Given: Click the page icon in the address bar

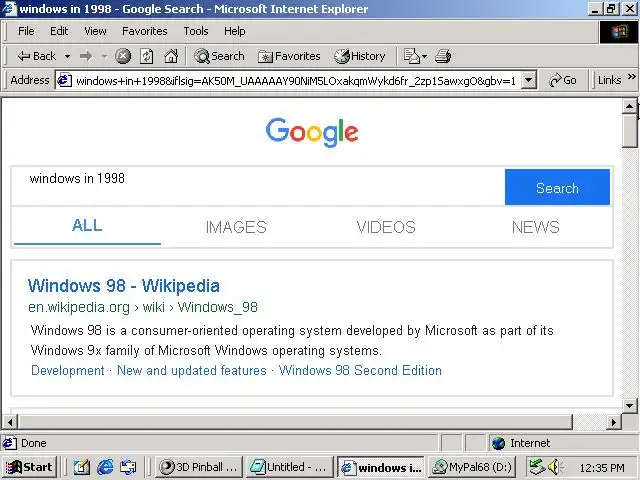Looking at the screenshot, I should 64,80.
